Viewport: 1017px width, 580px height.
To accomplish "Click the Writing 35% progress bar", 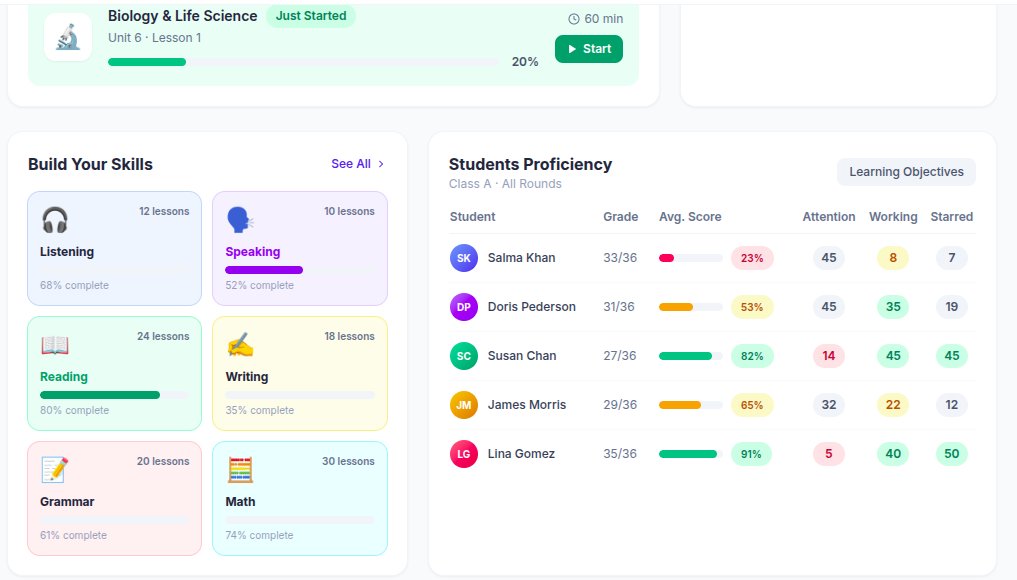I will 300,395.
